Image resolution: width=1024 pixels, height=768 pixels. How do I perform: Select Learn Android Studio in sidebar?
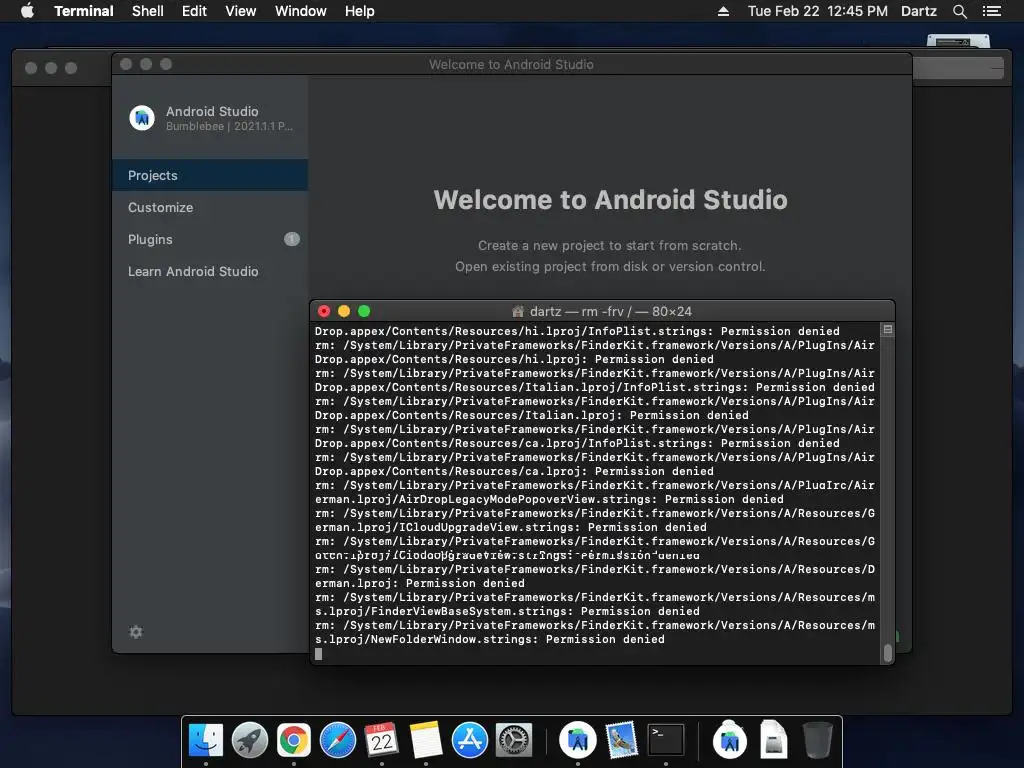click(210, 271)
